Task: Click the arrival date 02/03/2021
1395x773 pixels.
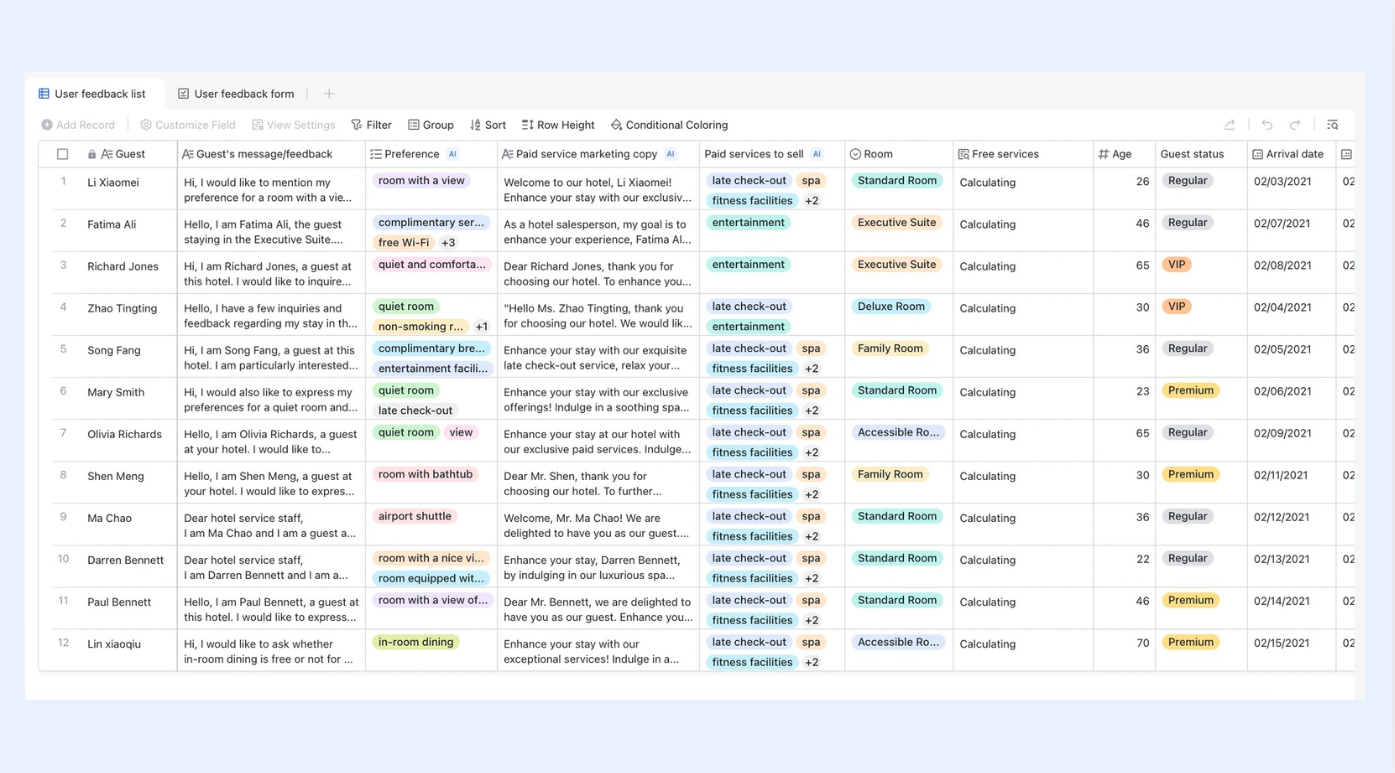Action: pos(1282,182)
